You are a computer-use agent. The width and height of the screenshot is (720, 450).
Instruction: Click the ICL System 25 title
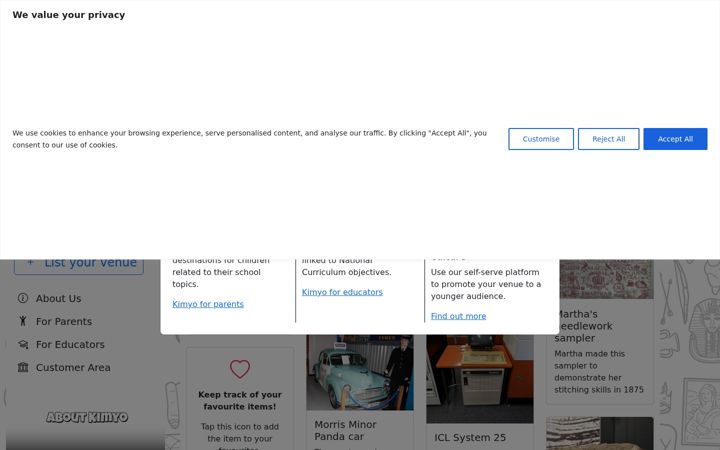470,438
